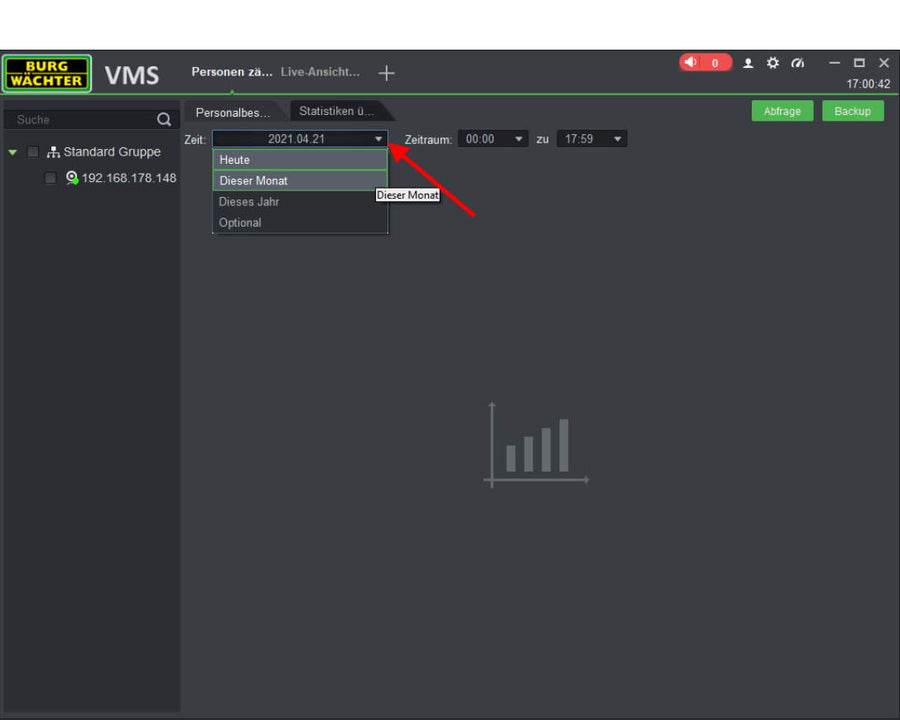Open the 17:59 end time dropdown
The width and height of the screenshot is (900, 720).
(x=591, y=139)
